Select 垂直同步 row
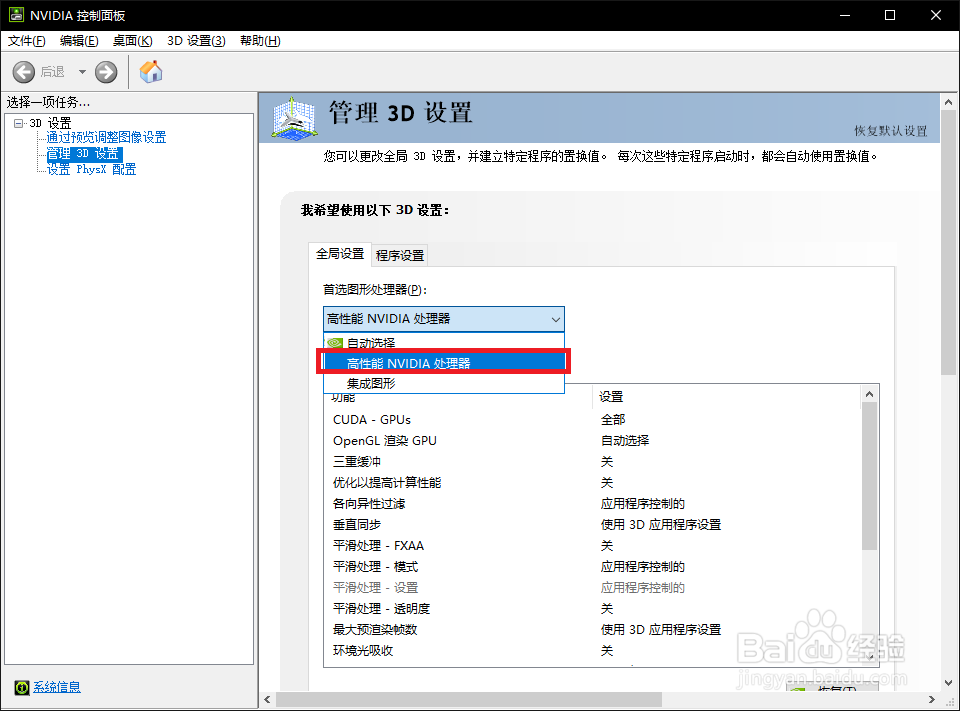This screenshot has width=960, height=711. click(592, 524)
